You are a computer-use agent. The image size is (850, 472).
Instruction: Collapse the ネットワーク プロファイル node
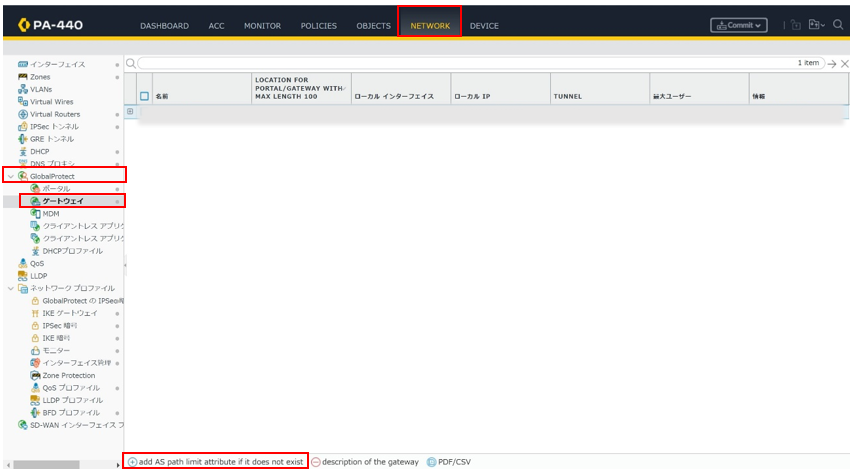click(x=11, y=288)
